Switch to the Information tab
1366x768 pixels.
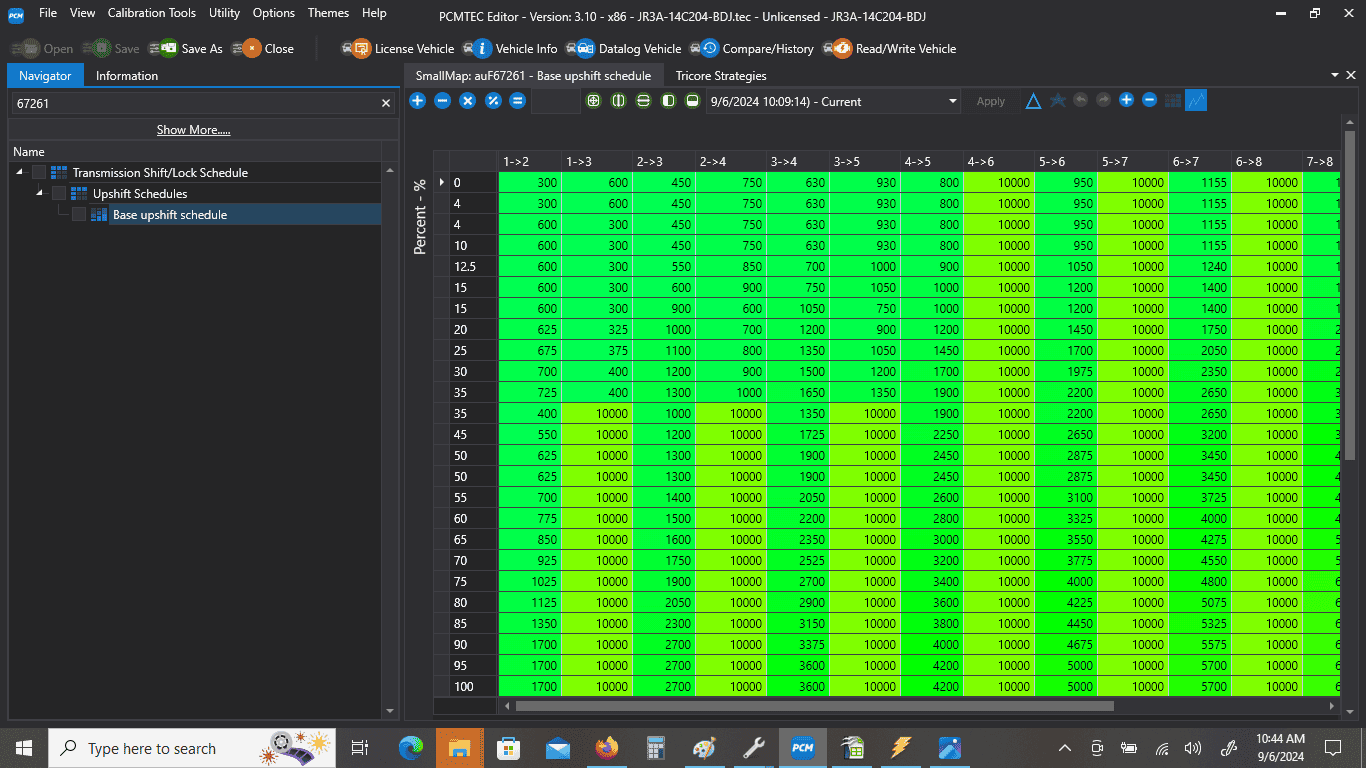pos(127,76)
